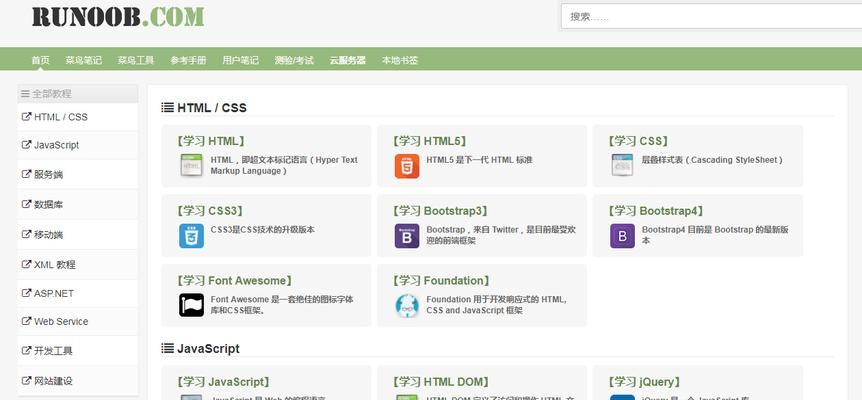862x400 pixels.
Task: Open the 用户笔记 nav item
Action: click(240, 60)
